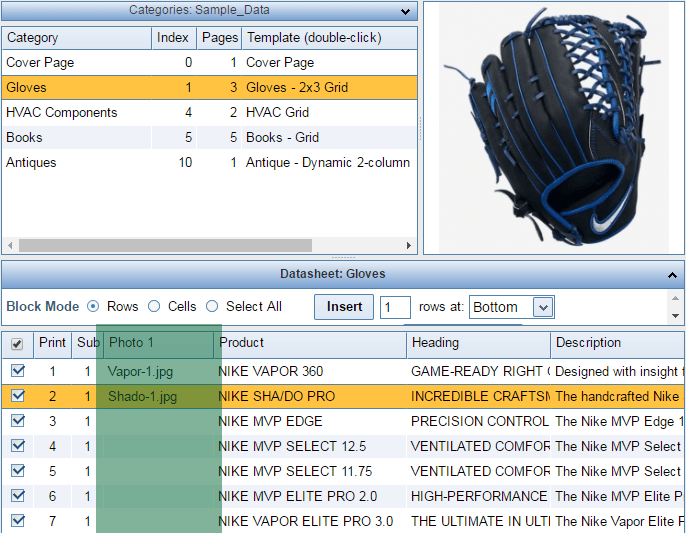Toggle checkbox for NIKE MVP SELECT 11.75 row
Screen dimensions: 686x533
pyautogui.click(x=18, y=470)
